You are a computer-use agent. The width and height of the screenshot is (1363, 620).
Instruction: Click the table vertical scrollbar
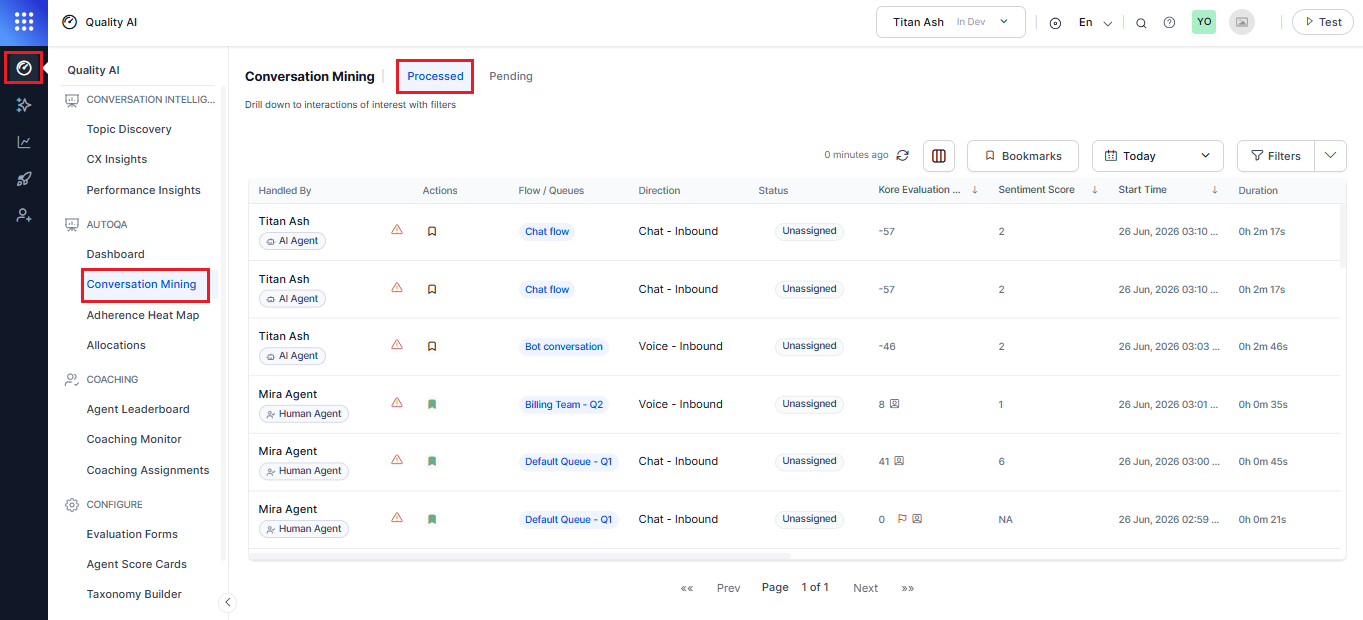(x=1343, y=235)
